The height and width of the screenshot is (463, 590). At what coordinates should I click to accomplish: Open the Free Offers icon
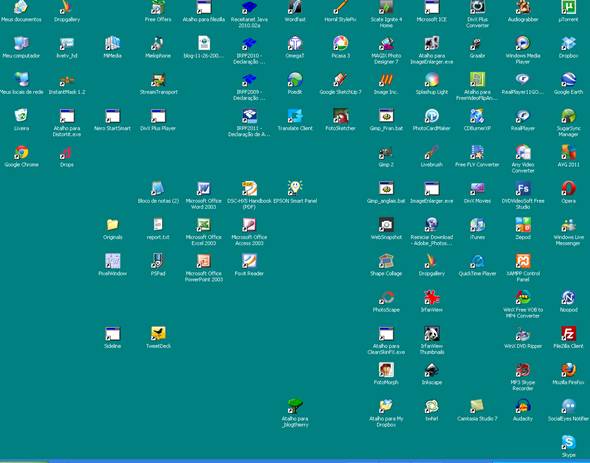pos(158,7)
